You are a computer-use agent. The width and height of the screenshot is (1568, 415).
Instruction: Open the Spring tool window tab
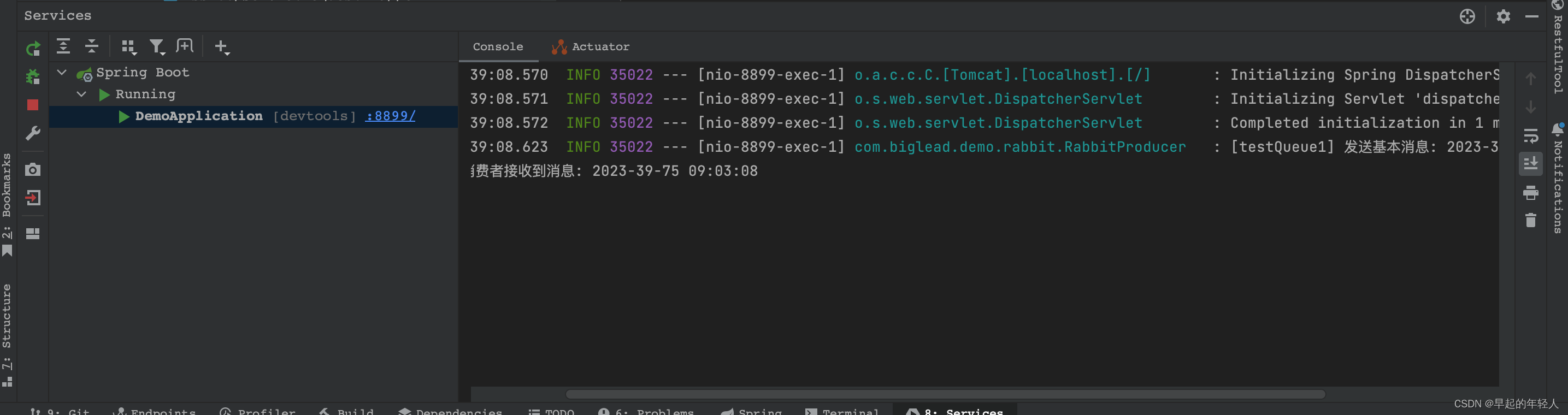pos(751,411)
